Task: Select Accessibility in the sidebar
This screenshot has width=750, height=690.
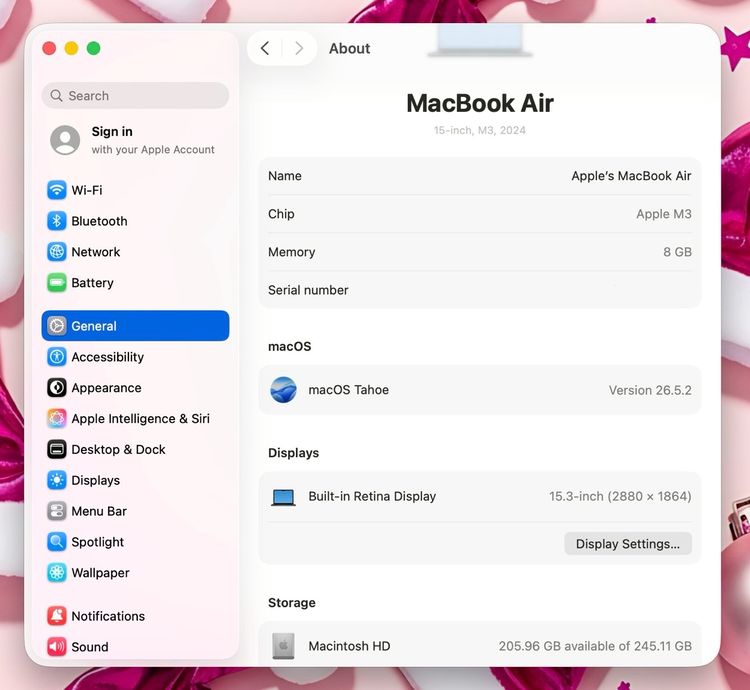Action: pos(135,357)
